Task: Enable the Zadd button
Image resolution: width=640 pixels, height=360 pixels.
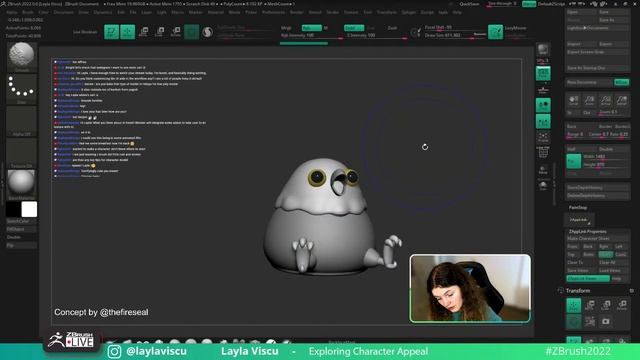Action: (x=354, y=28)
